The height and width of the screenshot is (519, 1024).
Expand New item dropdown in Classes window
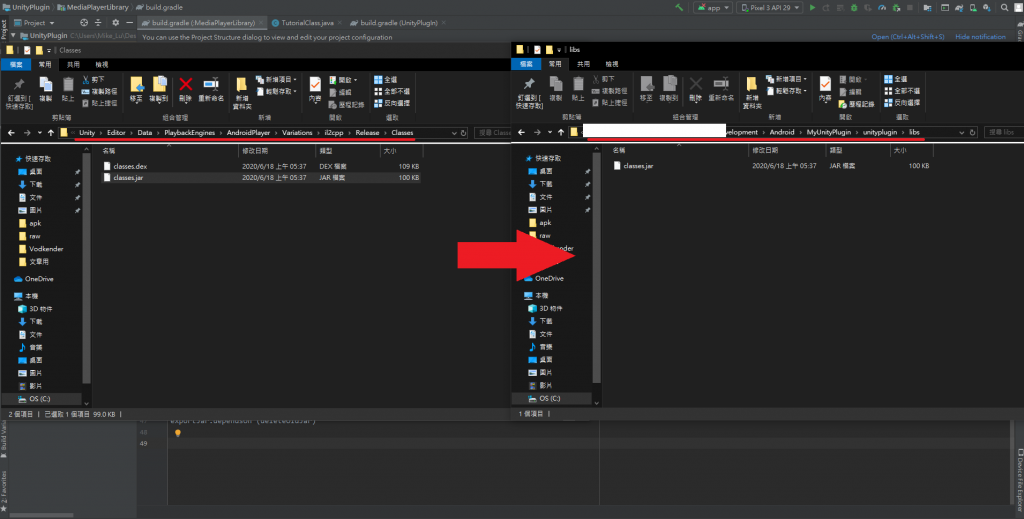[277, 80]
